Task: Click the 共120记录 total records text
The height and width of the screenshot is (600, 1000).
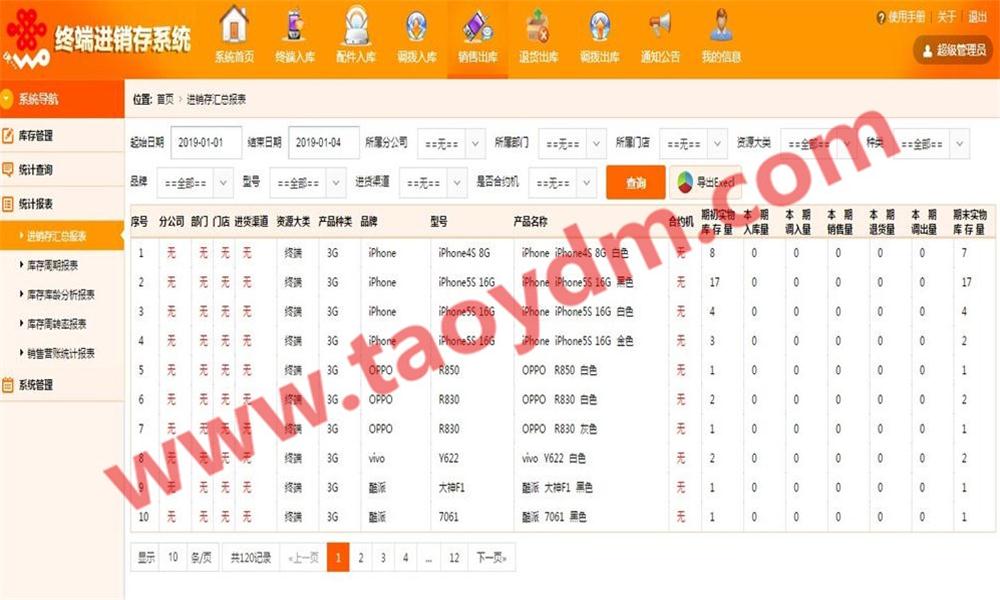Action: [251, 558]
